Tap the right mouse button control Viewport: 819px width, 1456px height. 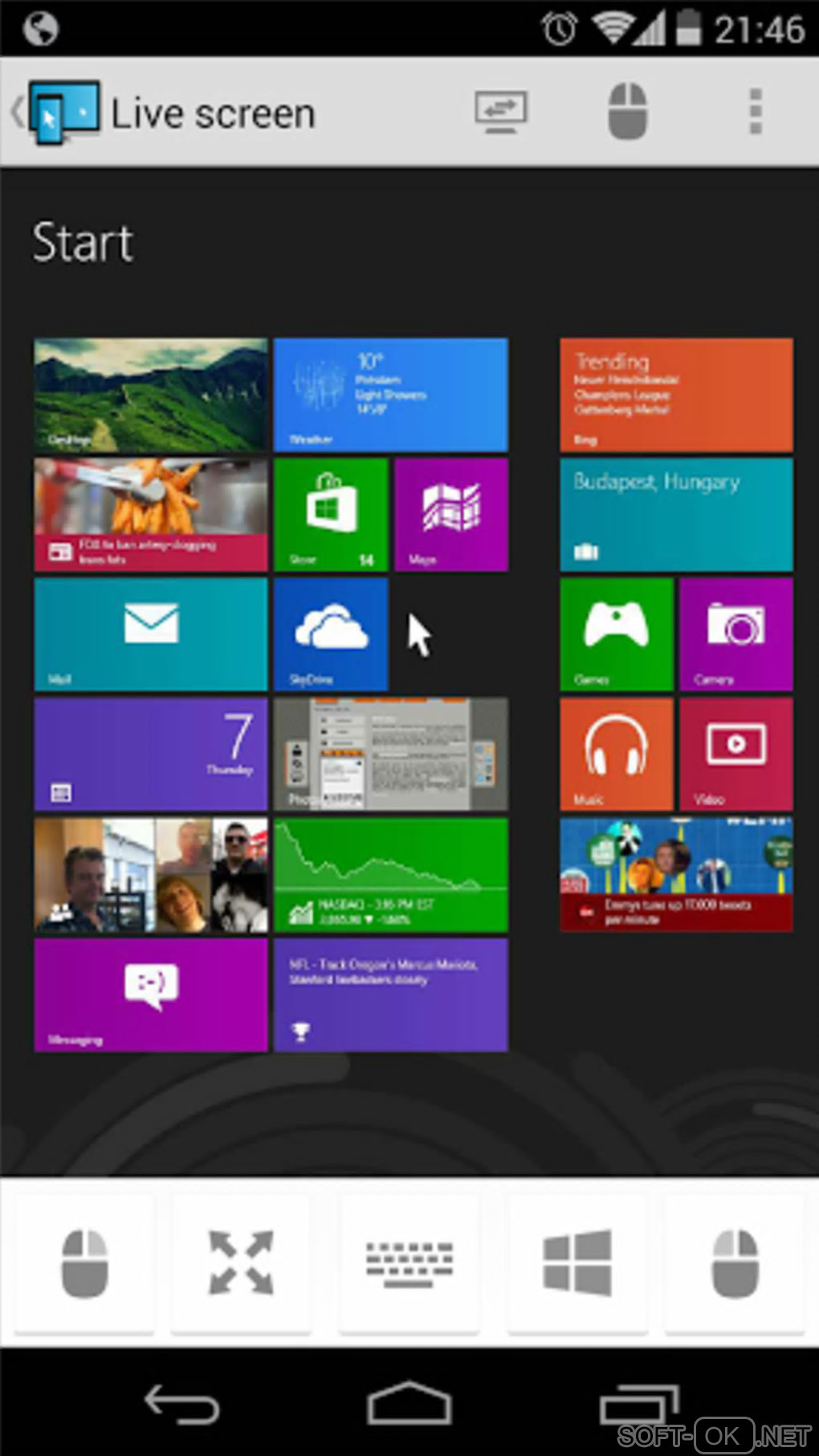click(x=735, y=1263)
